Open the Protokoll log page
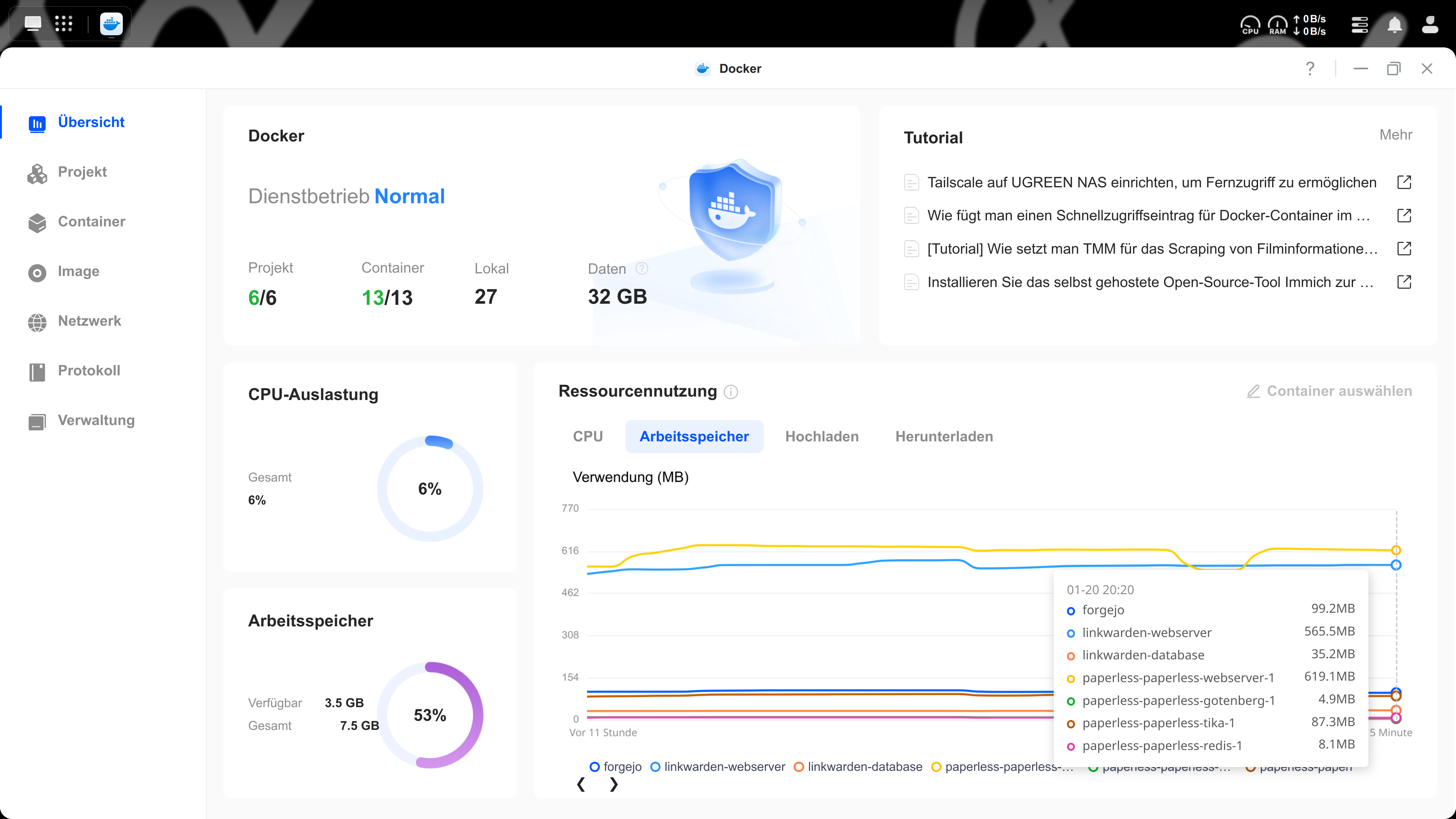The width and height of the screenshot is (1456, 819). pos(89,371)
